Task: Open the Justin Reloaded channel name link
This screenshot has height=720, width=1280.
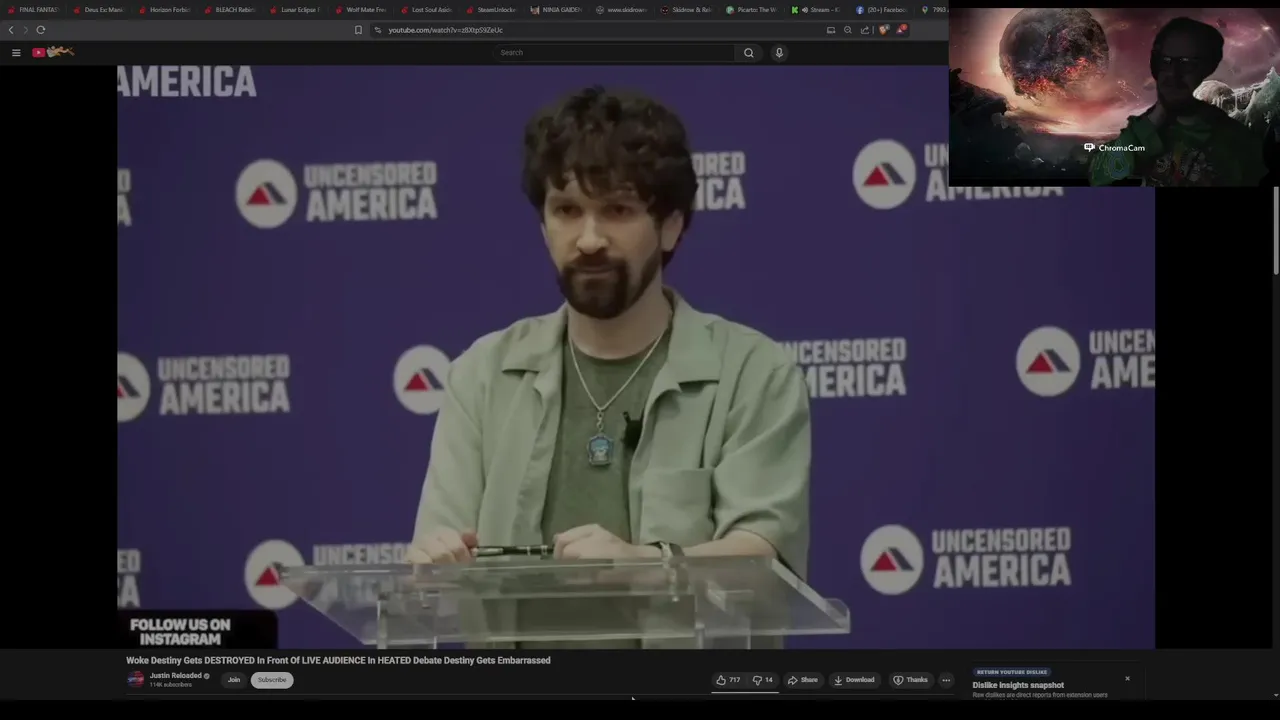Action: [x=176, y=676]
